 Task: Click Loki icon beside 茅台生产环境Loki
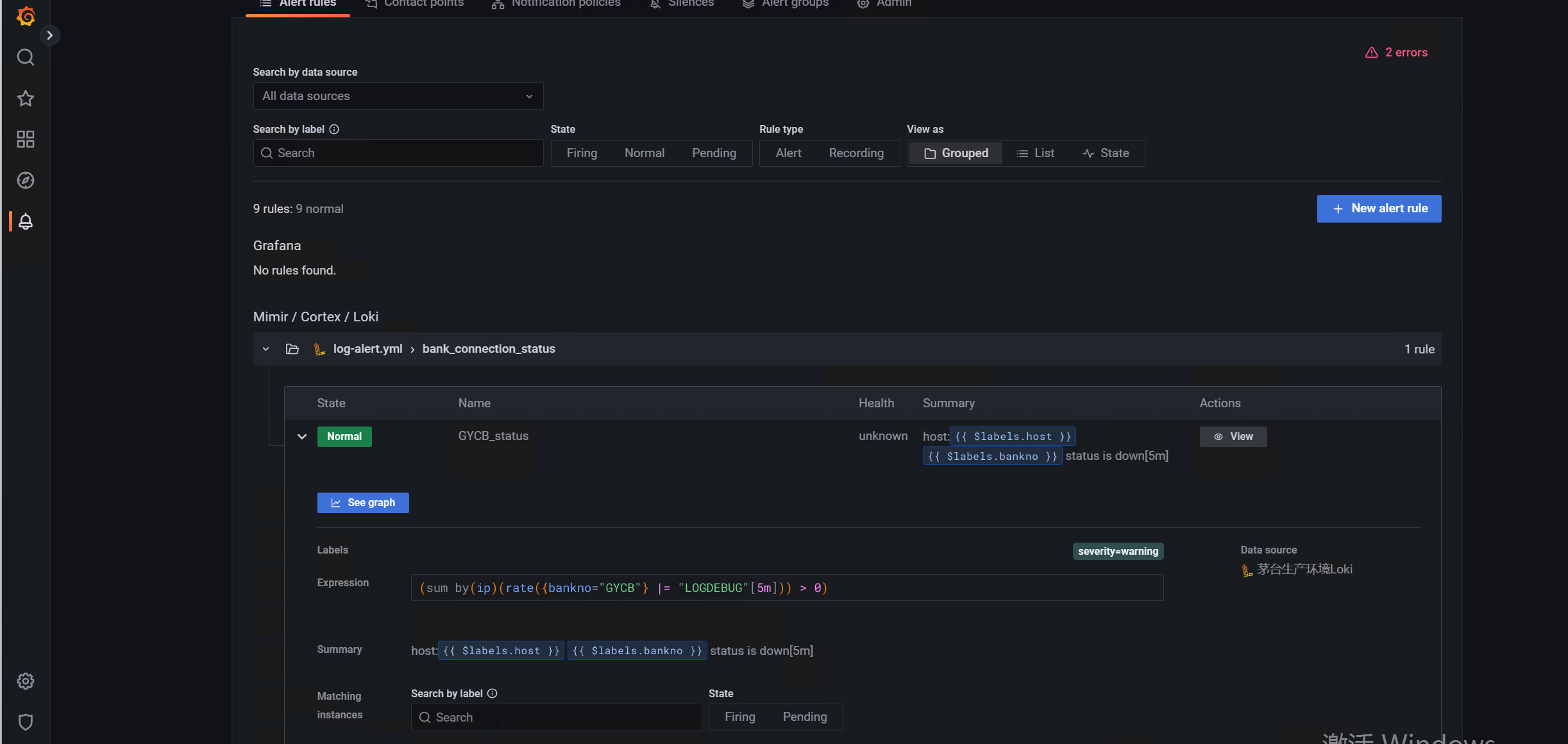pyautogui.click(x=1247, y=570)
